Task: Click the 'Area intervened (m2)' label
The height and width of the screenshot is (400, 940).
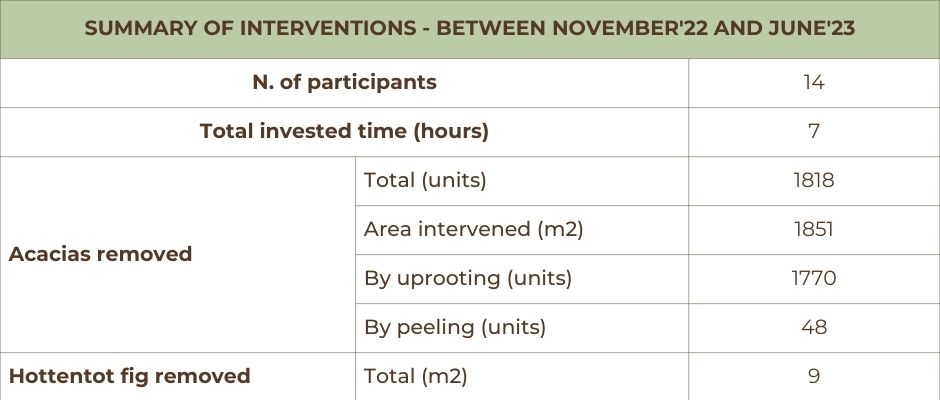Action: click(473, 229)
